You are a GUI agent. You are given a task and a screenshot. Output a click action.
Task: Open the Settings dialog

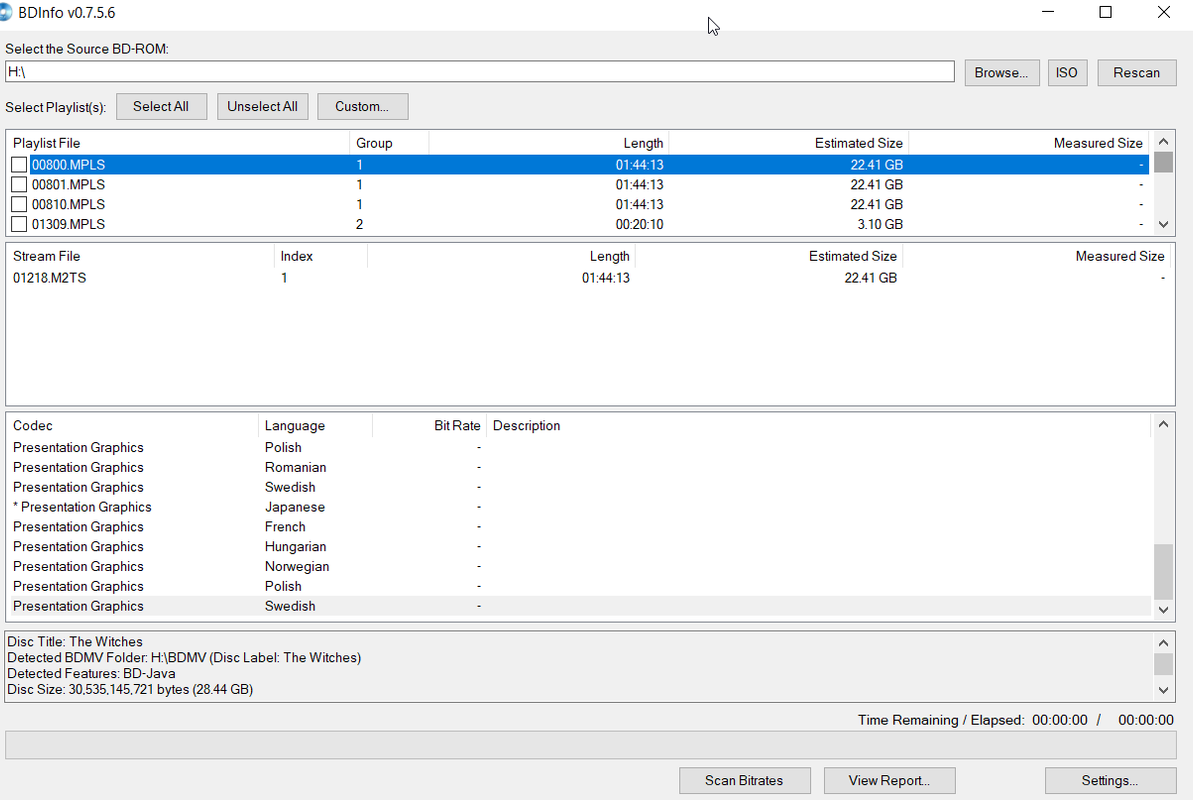[1110, 780]
